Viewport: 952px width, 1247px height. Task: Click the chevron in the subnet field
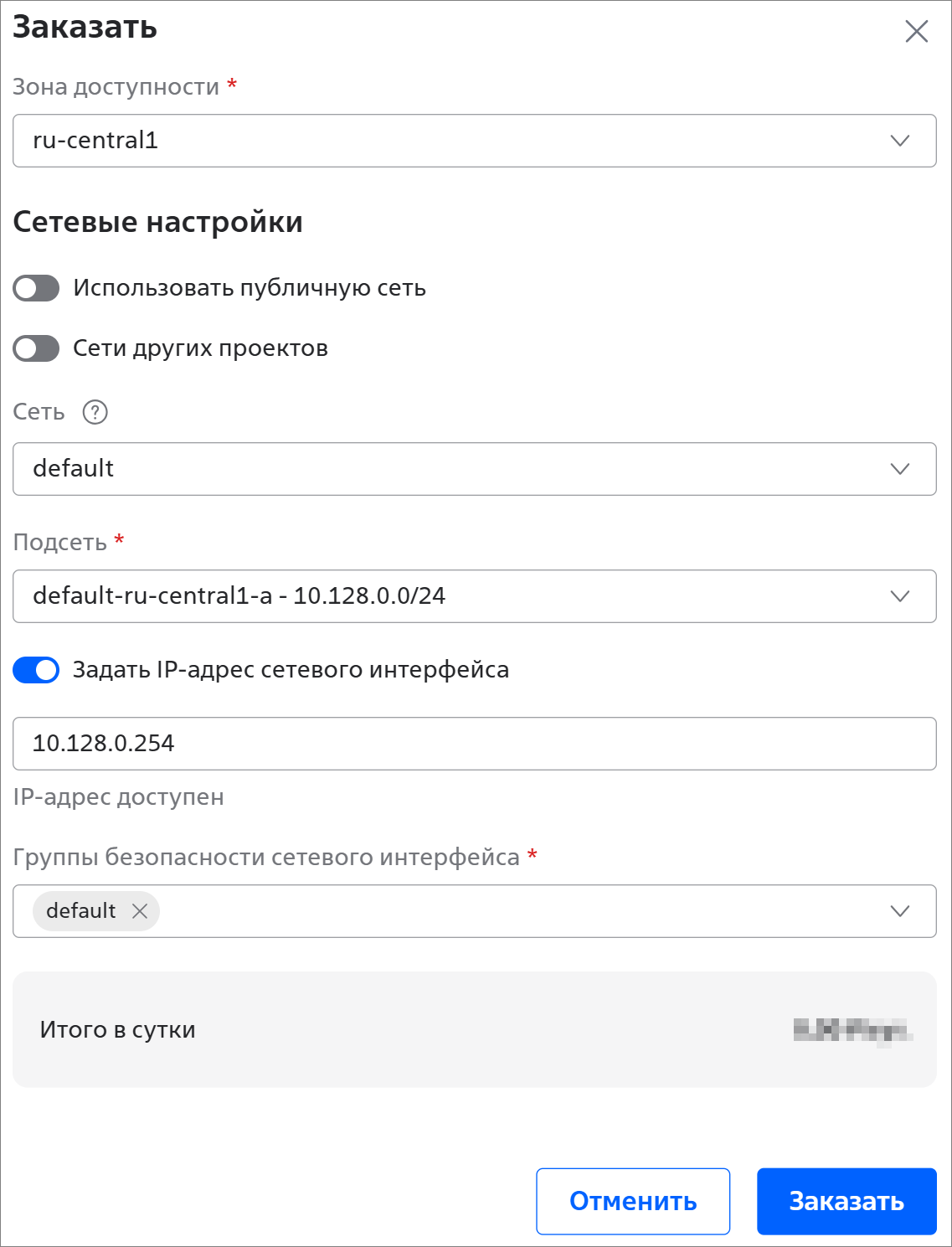coord(900,596)
